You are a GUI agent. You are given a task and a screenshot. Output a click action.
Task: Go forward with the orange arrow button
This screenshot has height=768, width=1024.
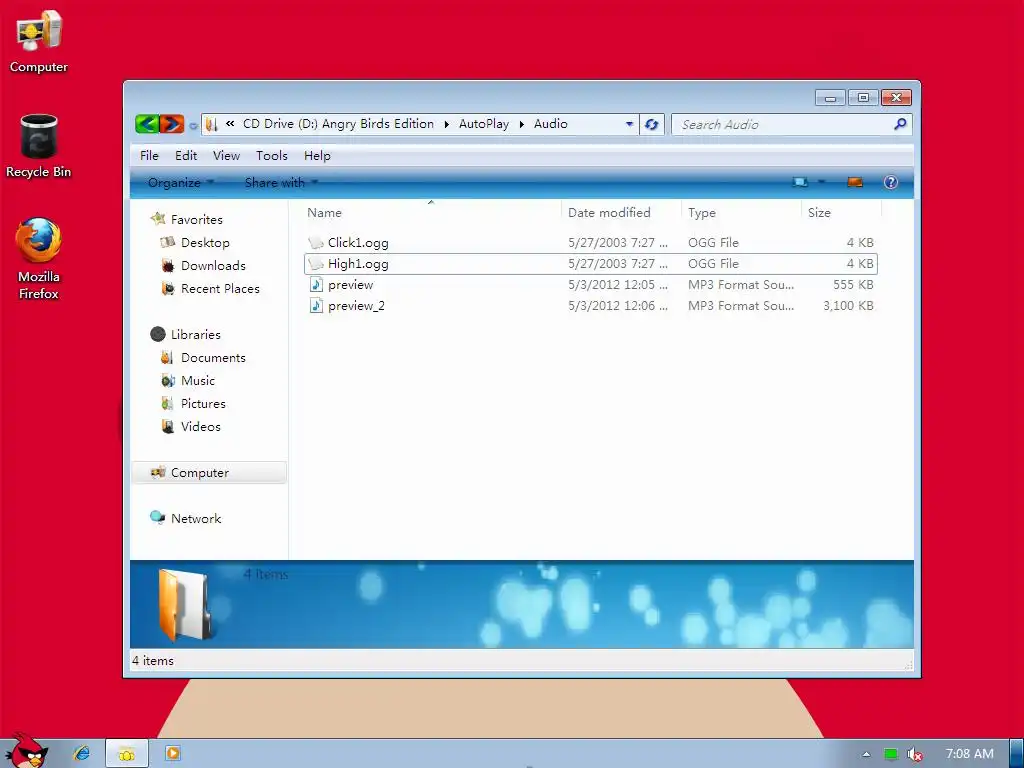(x=172, y=123)
